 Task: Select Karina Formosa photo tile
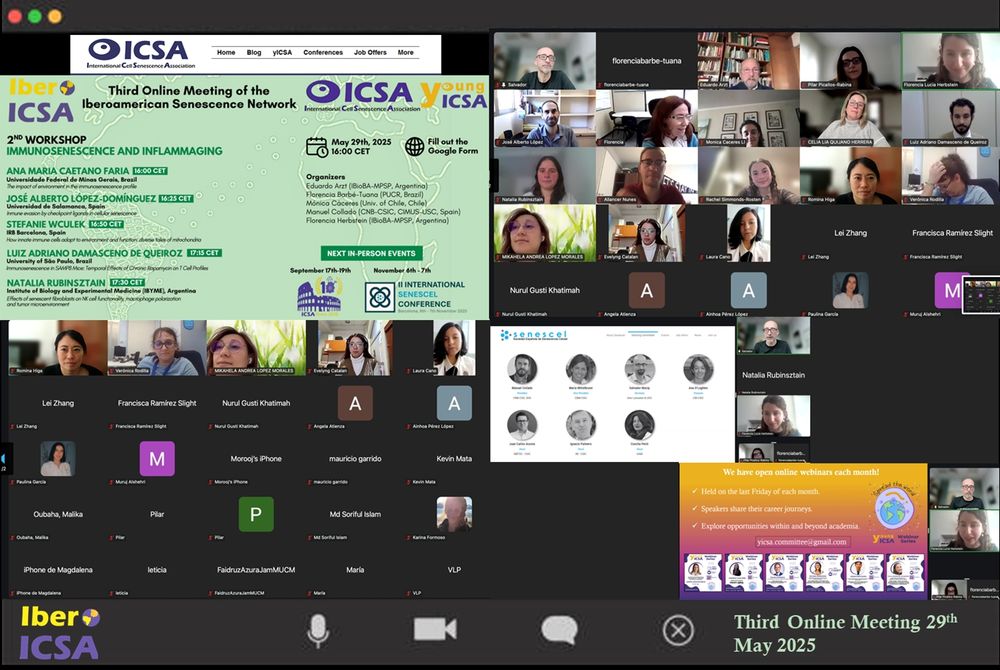click(x=454, y=514)
